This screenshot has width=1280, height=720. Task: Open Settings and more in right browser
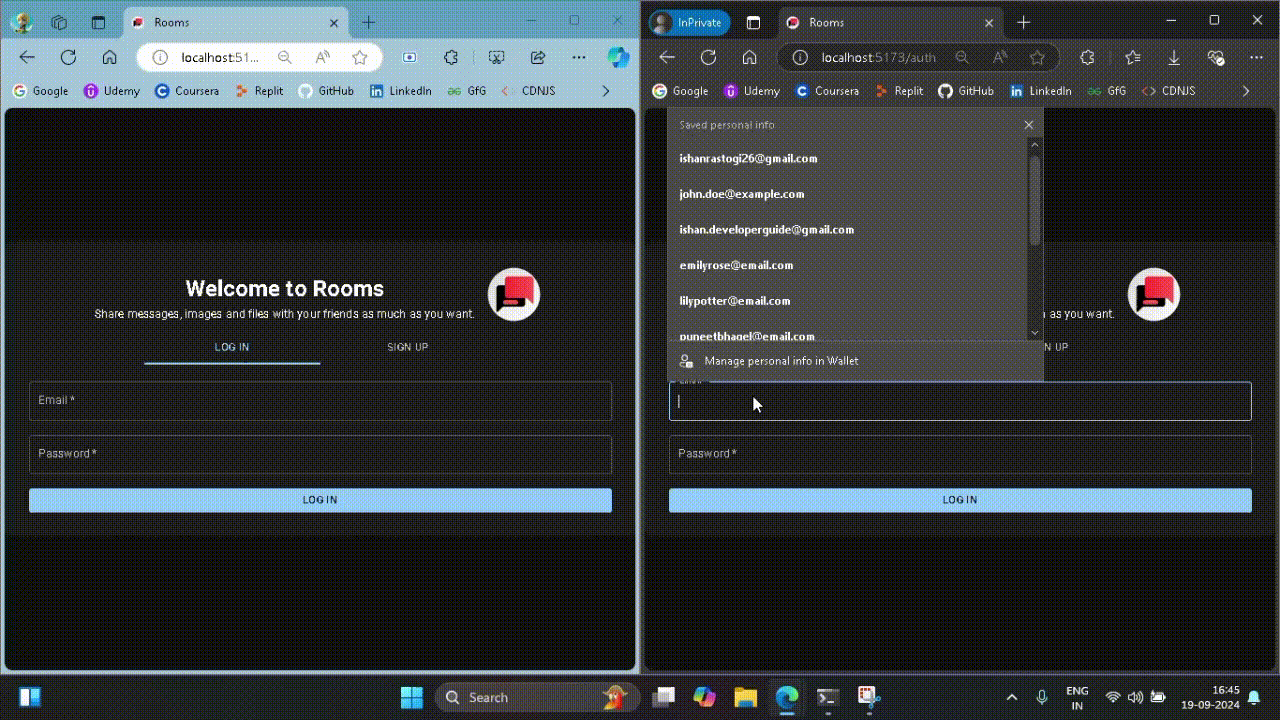pyautogui.click(x=1257, y=58)
